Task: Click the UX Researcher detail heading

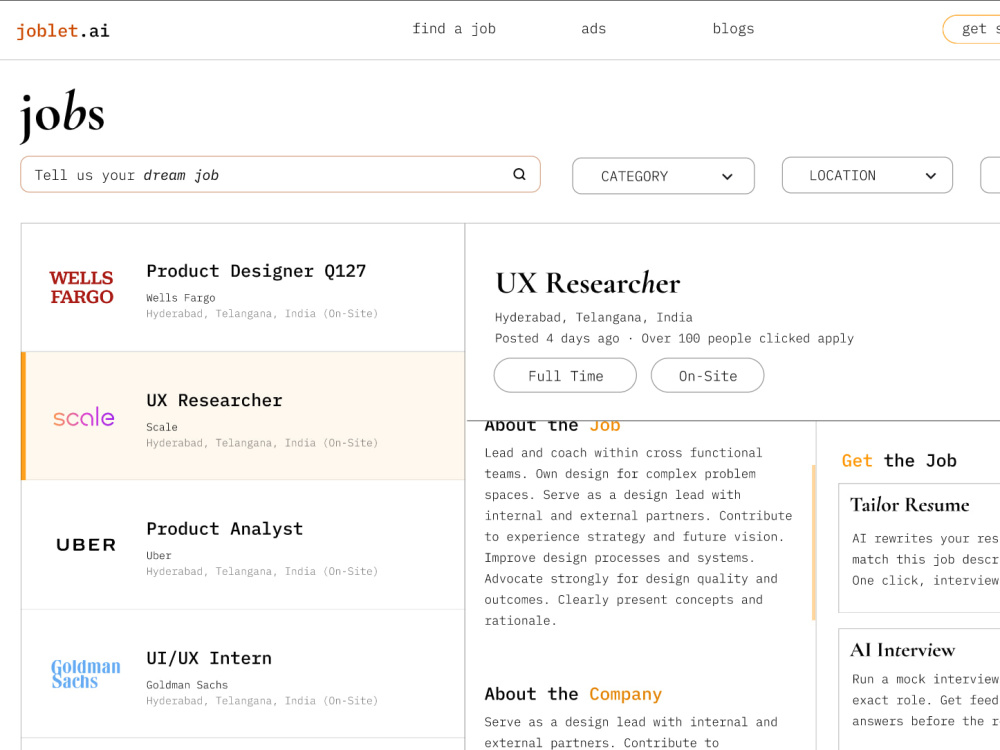Action: tap(587, 283)
